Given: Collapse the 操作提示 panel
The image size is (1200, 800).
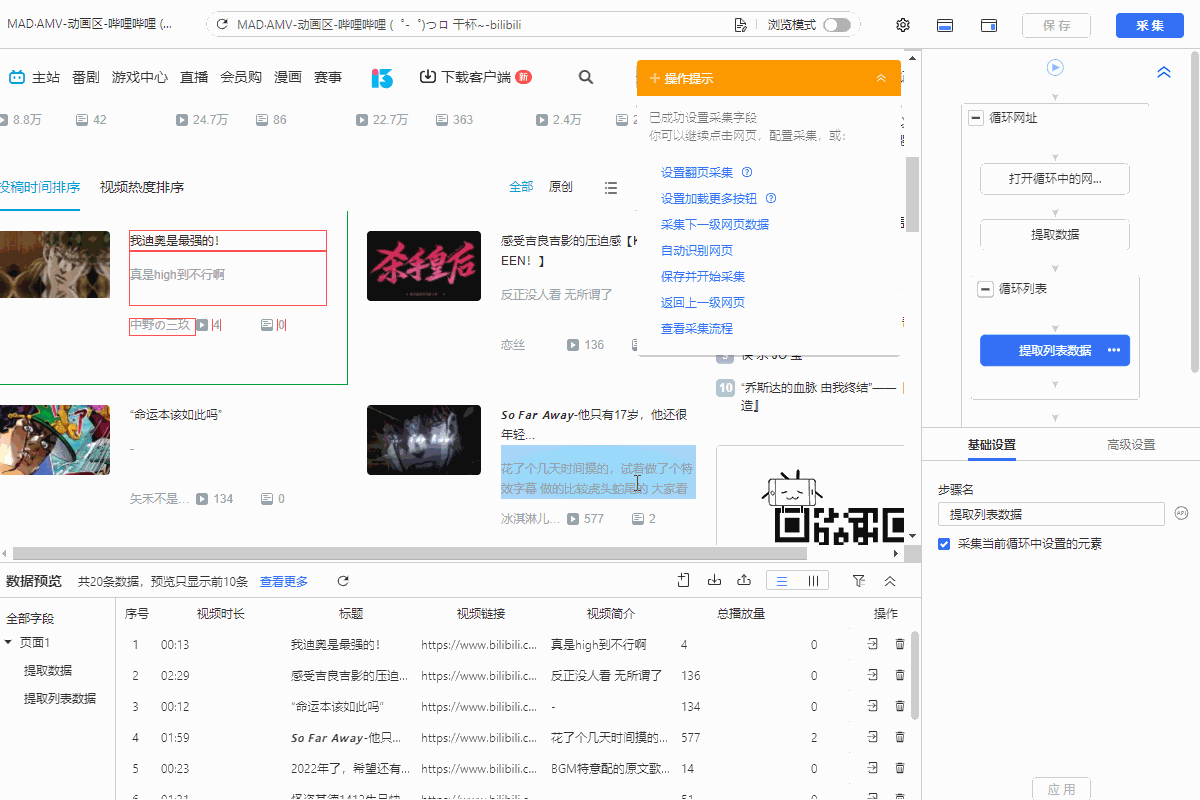Looking at the screenshot, I should point(881,78).
